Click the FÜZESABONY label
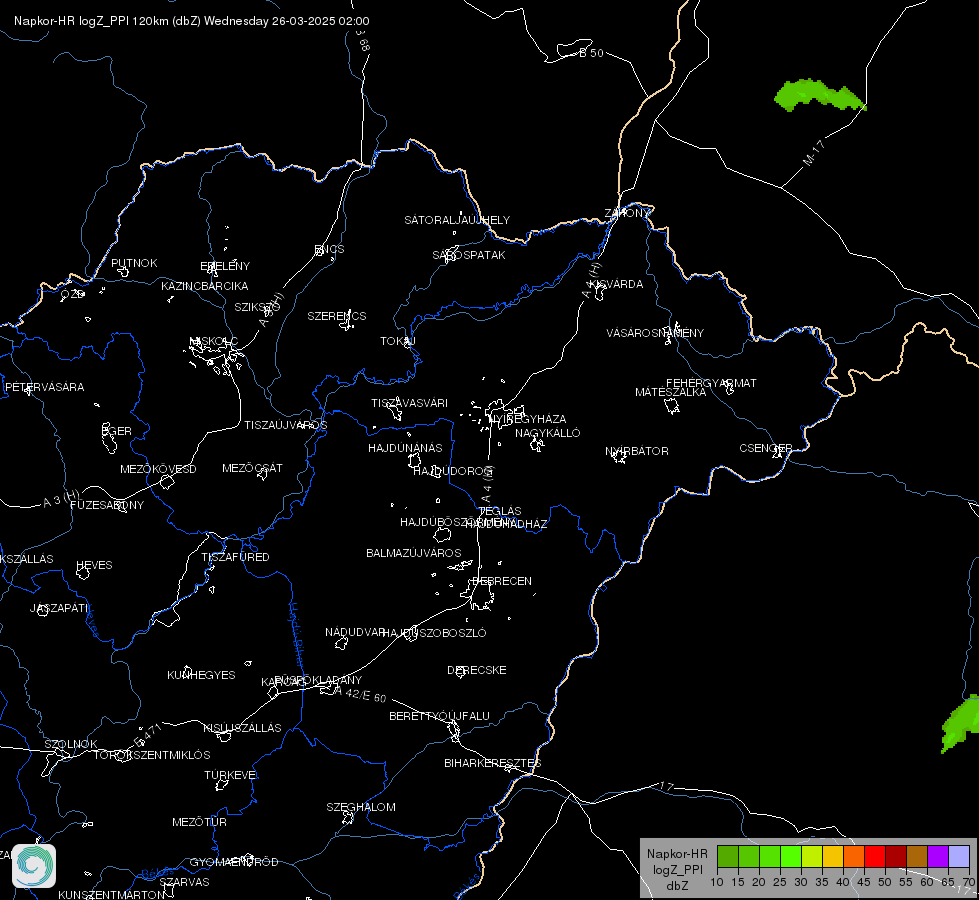Viewport: 979px width, 900px height. click(x=107, y=505)
